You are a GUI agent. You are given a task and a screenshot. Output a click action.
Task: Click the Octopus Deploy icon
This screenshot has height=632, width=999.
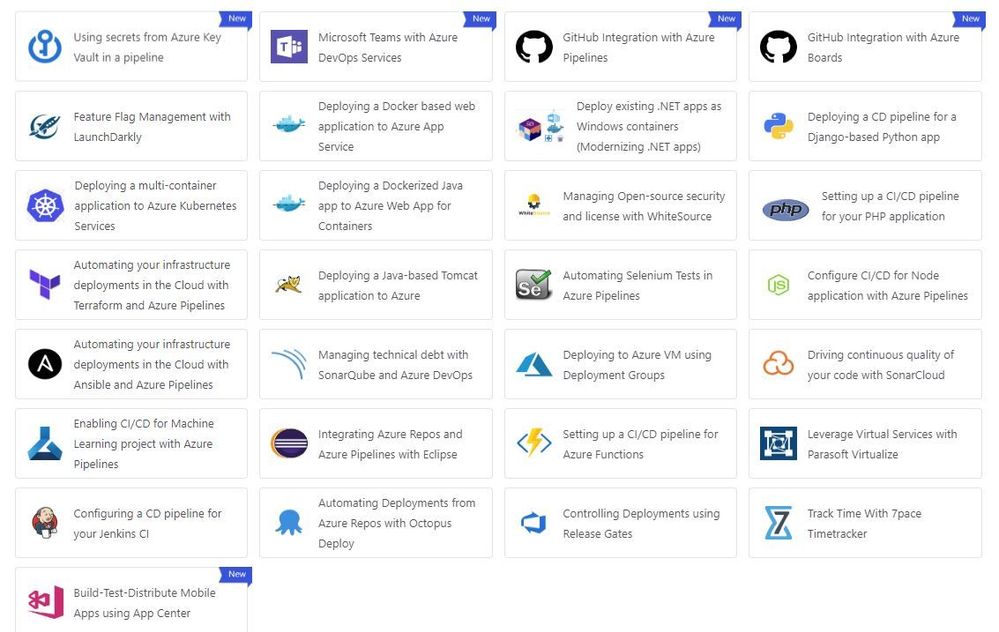click(x=289, y=522)
